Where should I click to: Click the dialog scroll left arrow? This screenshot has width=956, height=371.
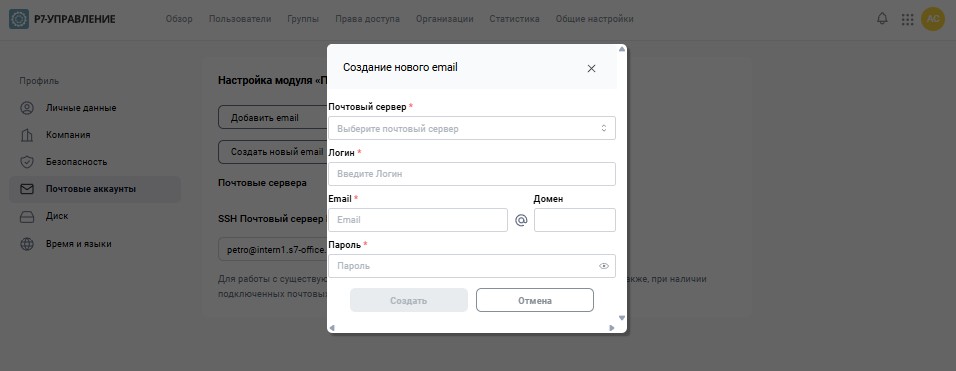(x=332, y=328)
